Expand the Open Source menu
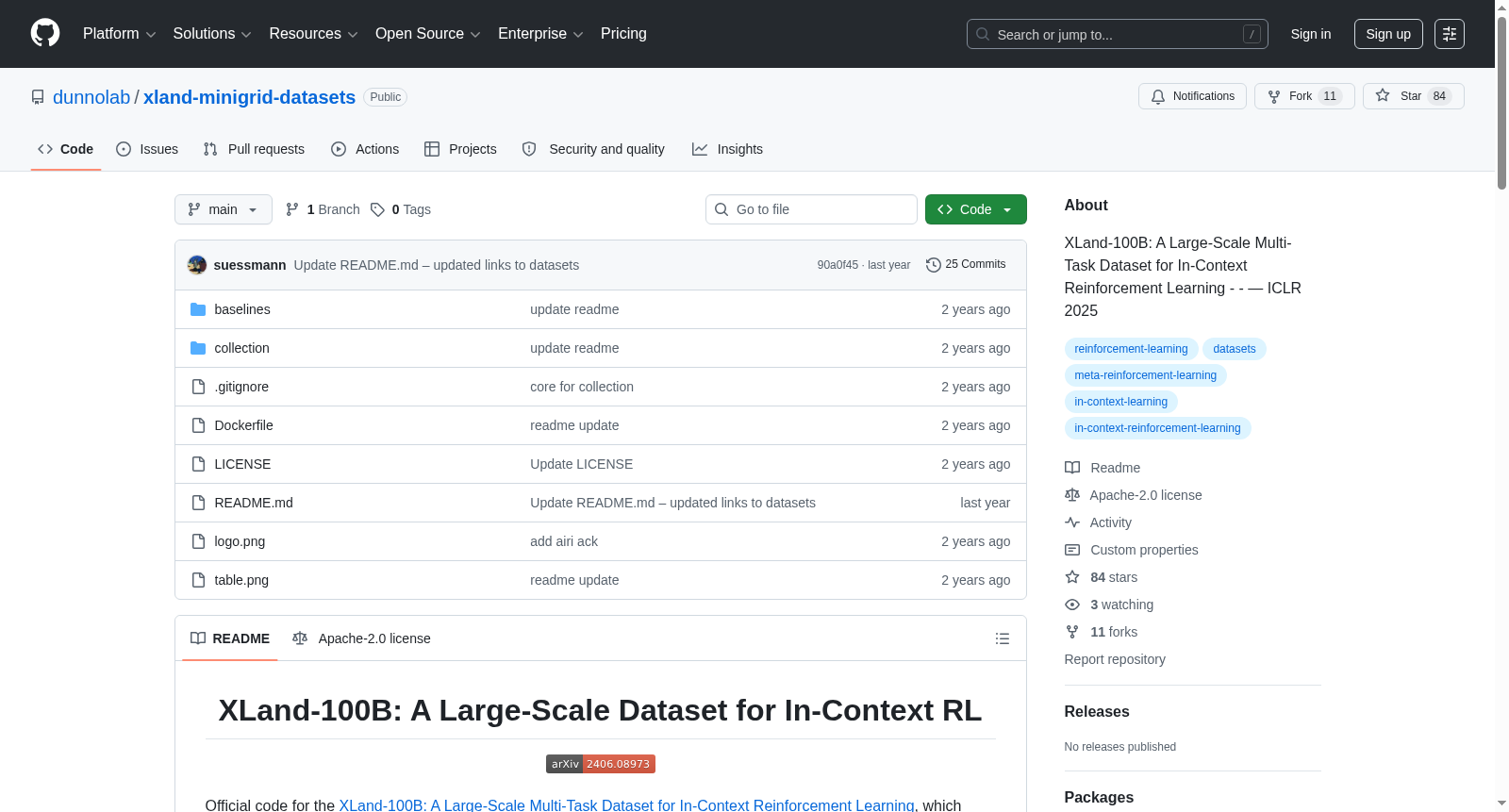 pyautogui.click(x=428, y=34)
